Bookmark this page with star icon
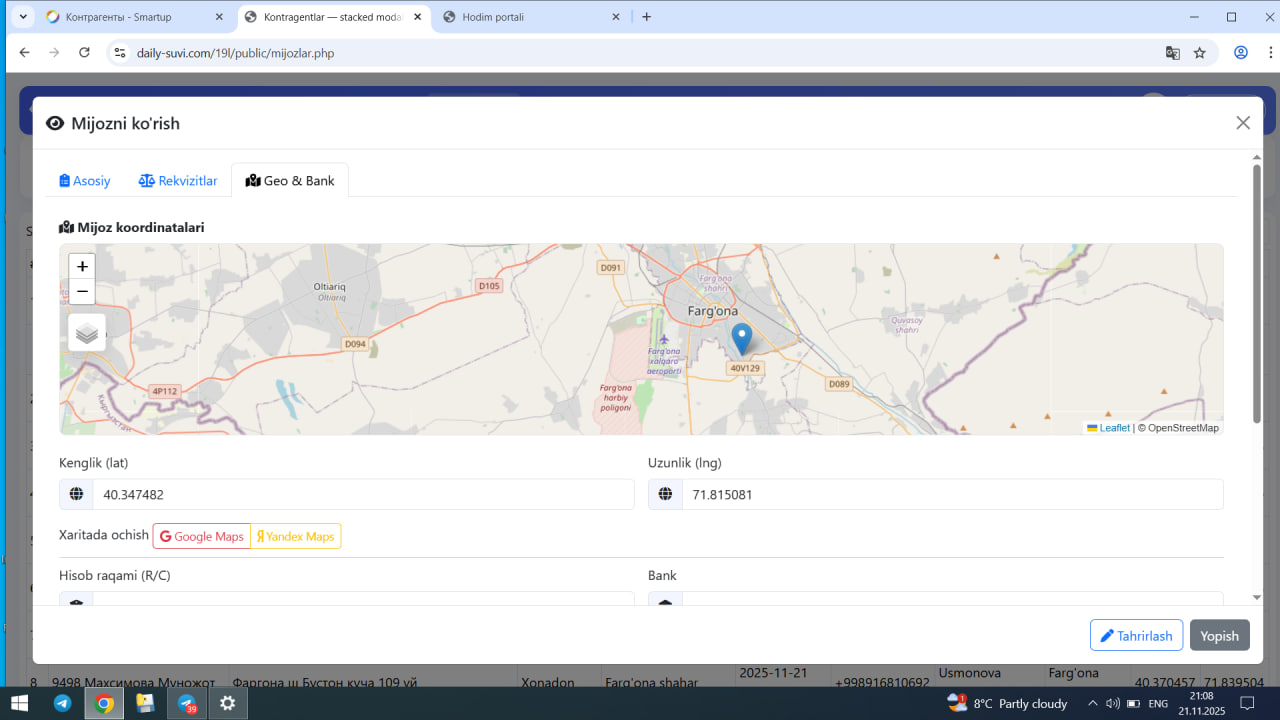1280x720 pixels. point(1200,53)
